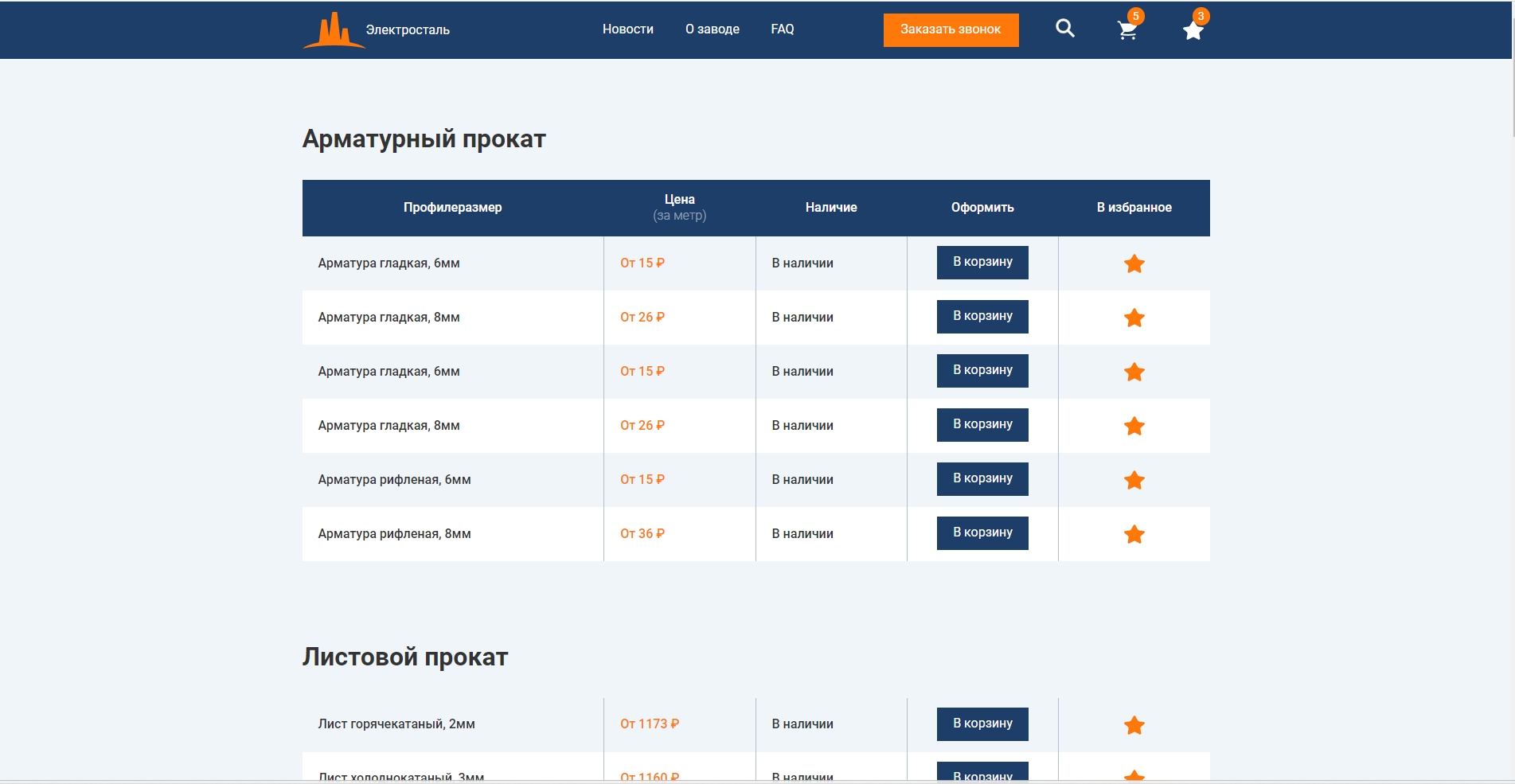Open the Новости menu item
The width and height of the screenshot is (1515, 784).
tap(627, 29)
